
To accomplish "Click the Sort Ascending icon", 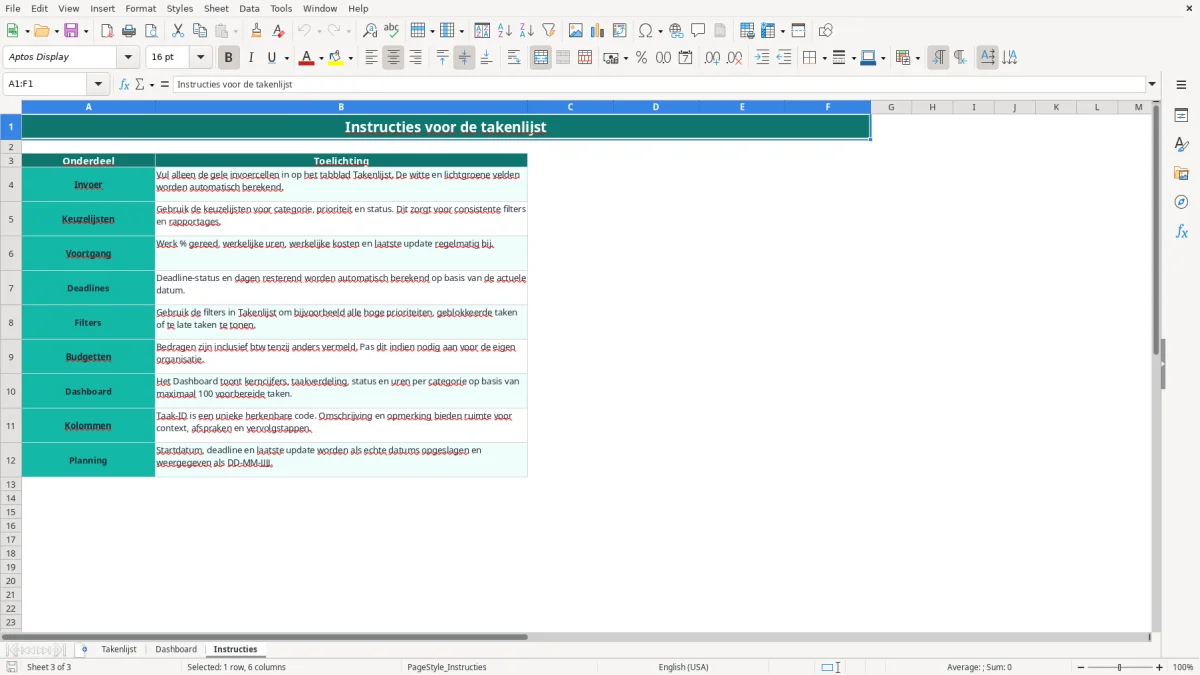I will [505, 30].
